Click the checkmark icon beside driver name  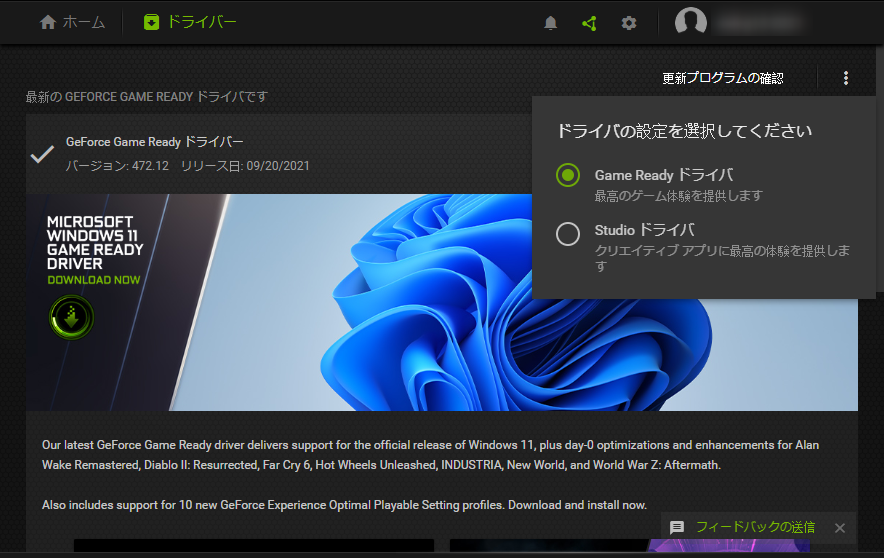[42, 154]
